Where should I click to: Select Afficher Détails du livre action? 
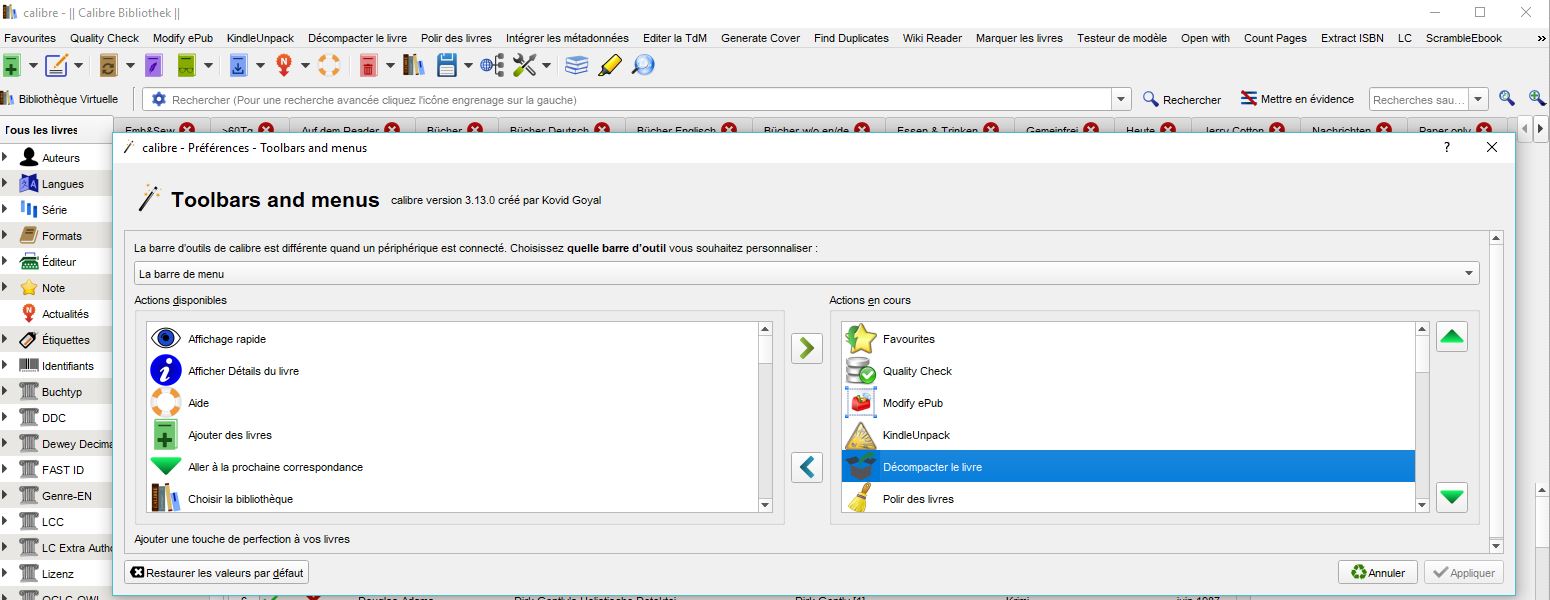tap(453, 371)
